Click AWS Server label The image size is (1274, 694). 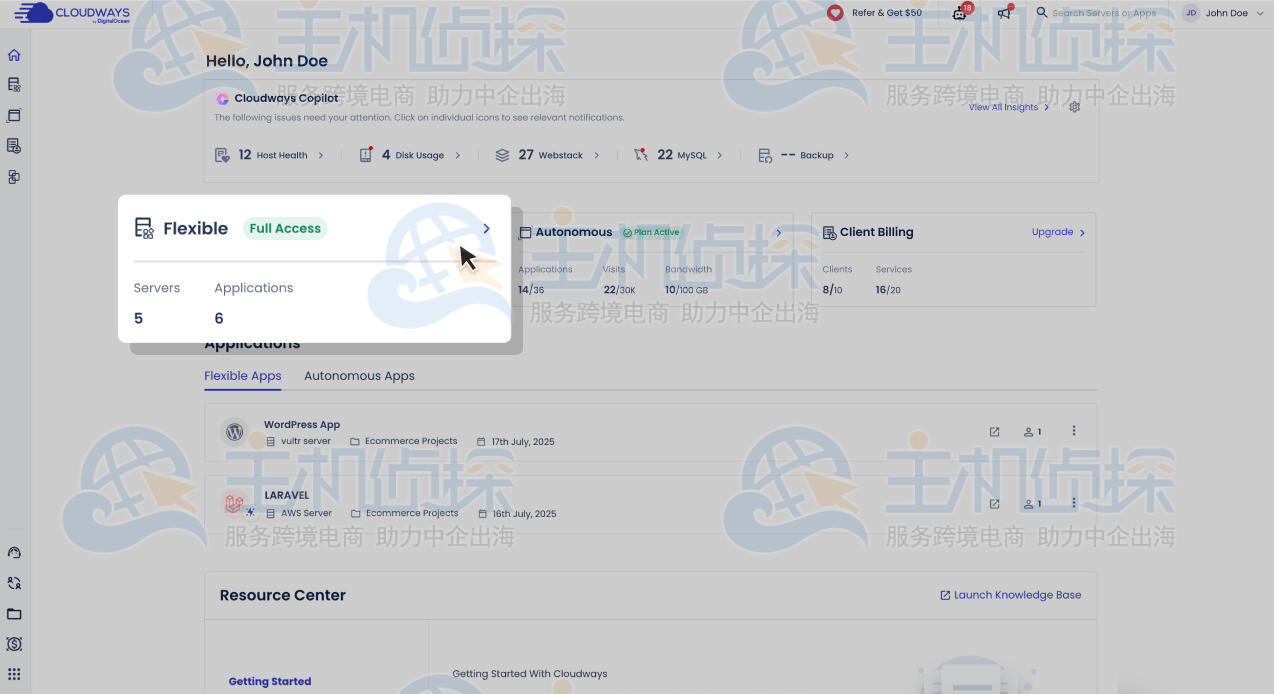[306, 513]
